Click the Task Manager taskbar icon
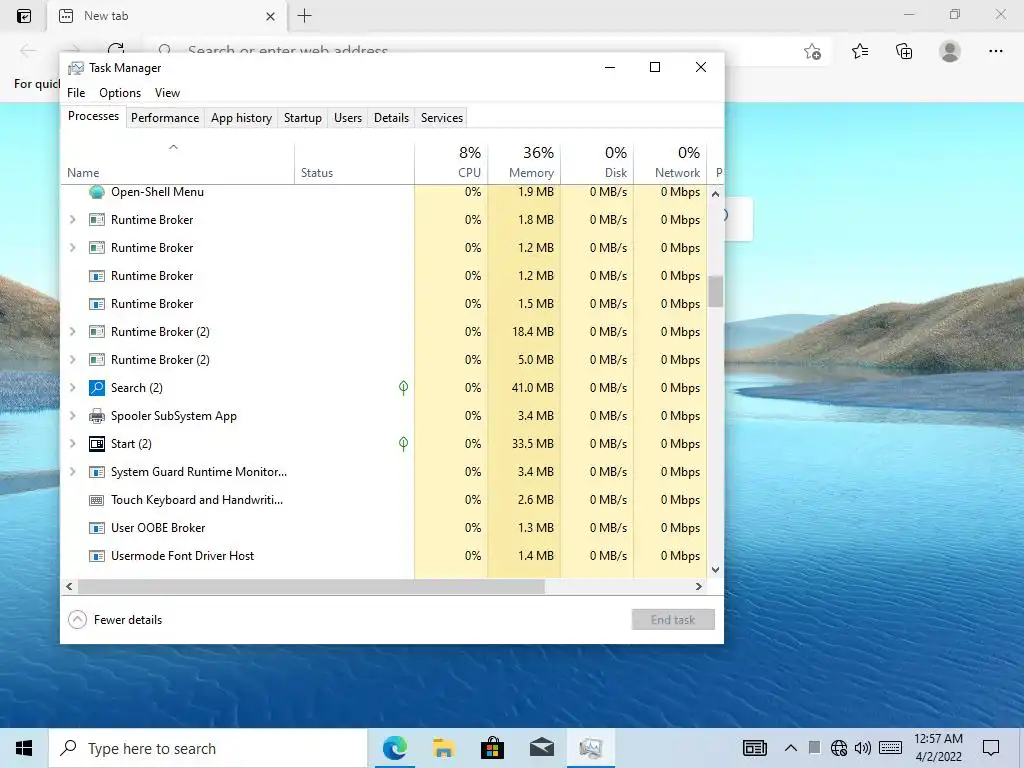 click(590, 748)
